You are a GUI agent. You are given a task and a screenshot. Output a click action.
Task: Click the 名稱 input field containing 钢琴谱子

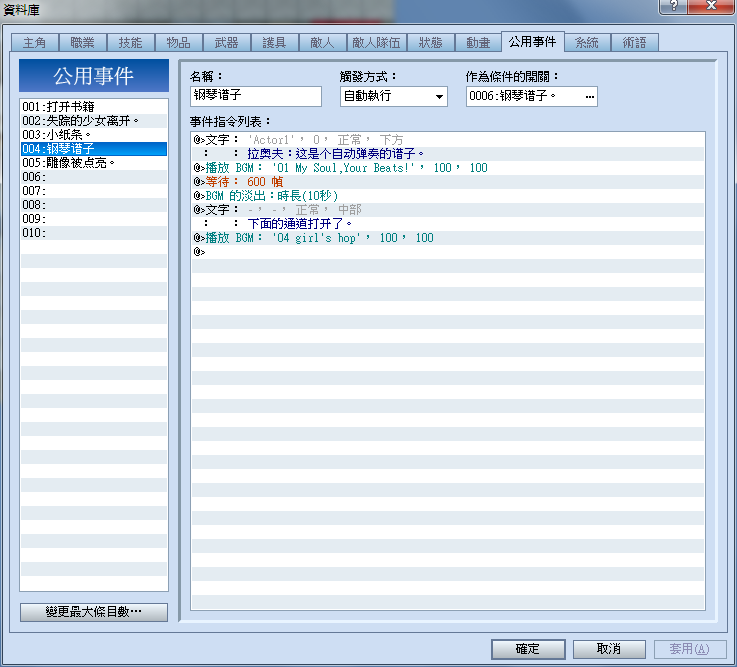(x=256, y=96)
